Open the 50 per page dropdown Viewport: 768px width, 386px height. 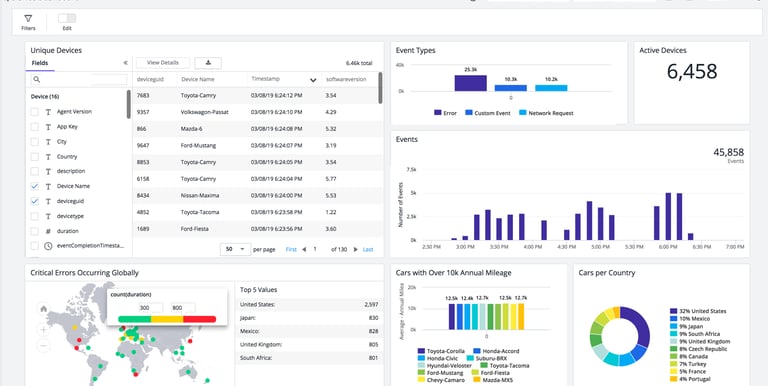point(236,249)
